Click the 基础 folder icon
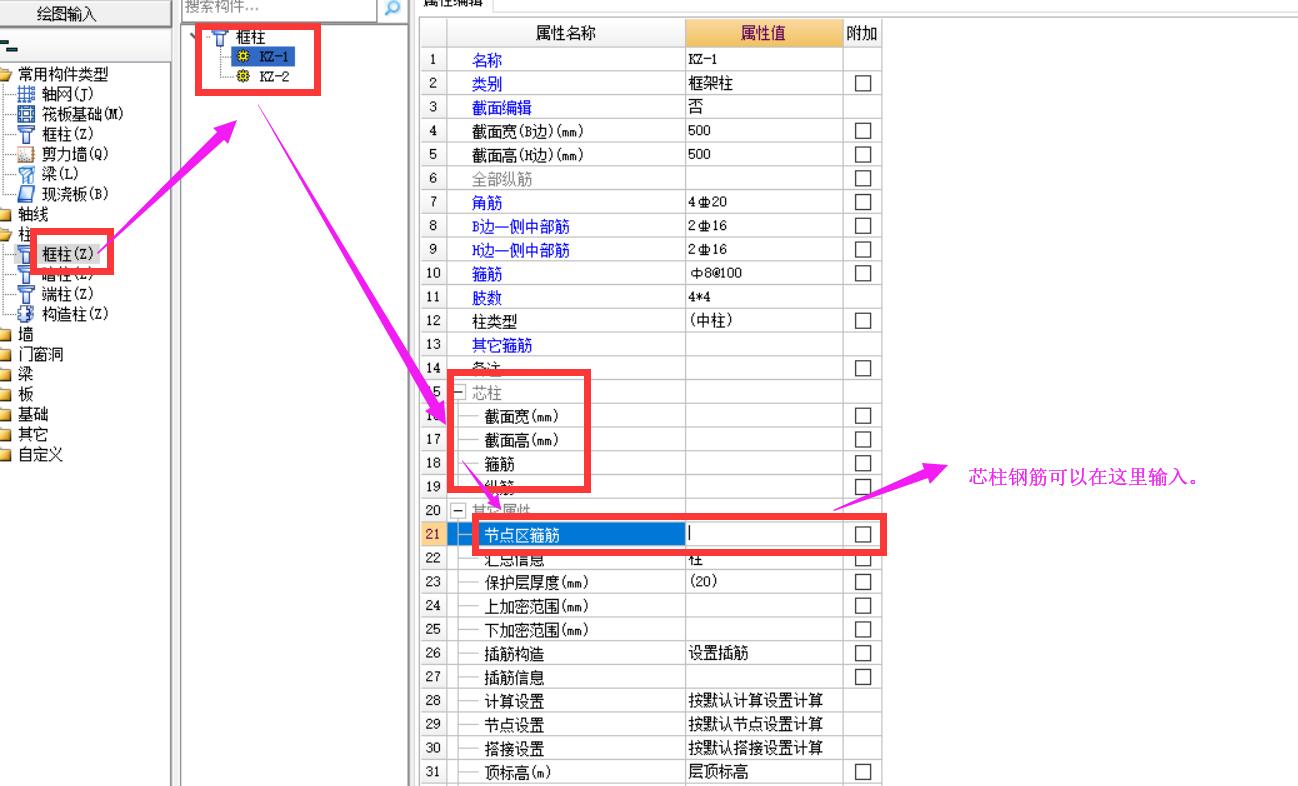1298x786 pixels. click(x=6, y=414)
